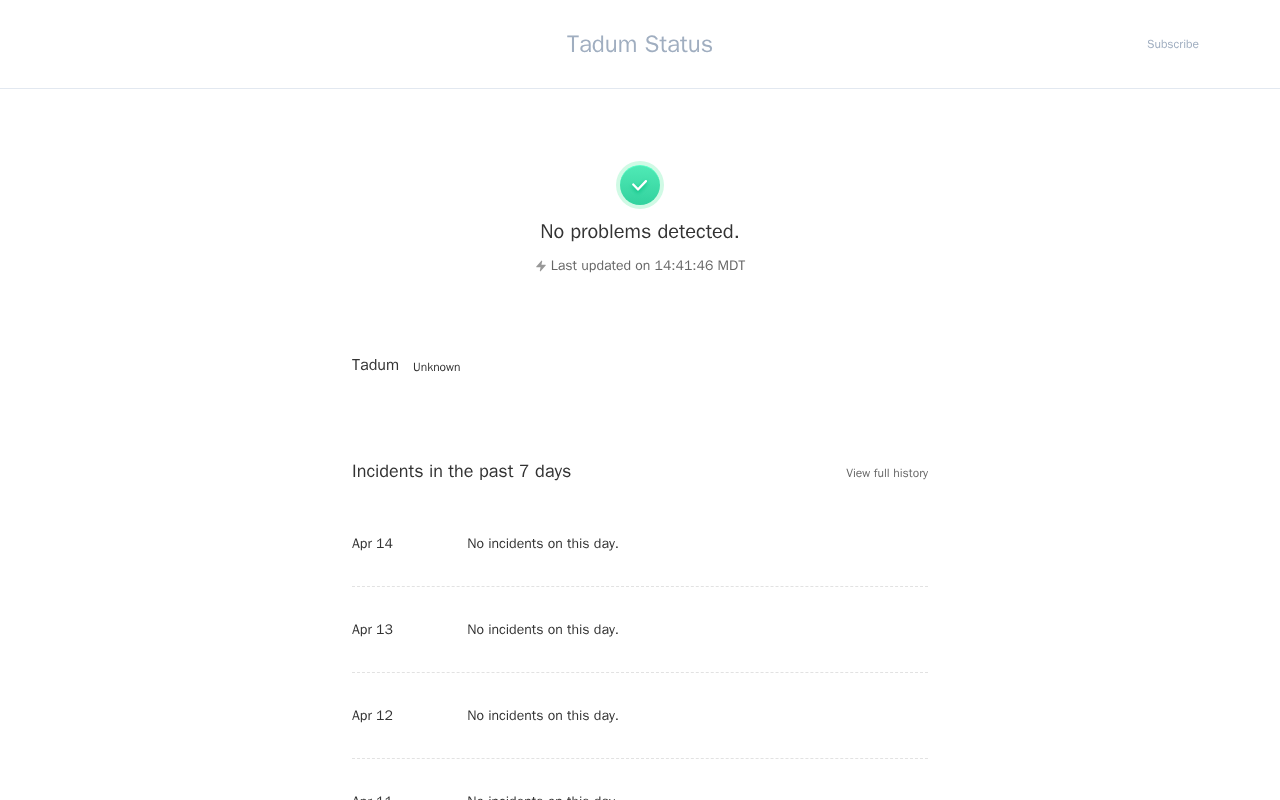Open View full history link
Image resolution: width=1280 pixels, height=800 pixels.
(x=886, y=473)
